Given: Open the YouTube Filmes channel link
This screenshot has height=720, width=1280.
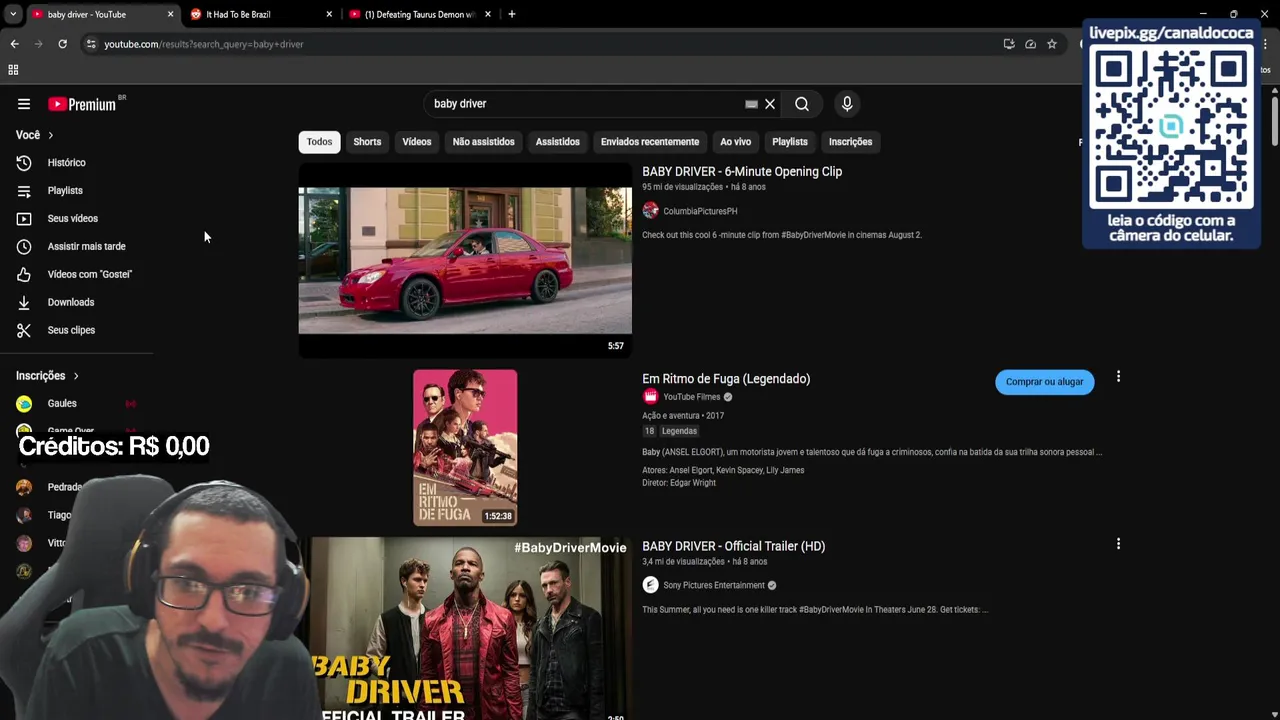Looking at the screenshot, I should (691, 397).
